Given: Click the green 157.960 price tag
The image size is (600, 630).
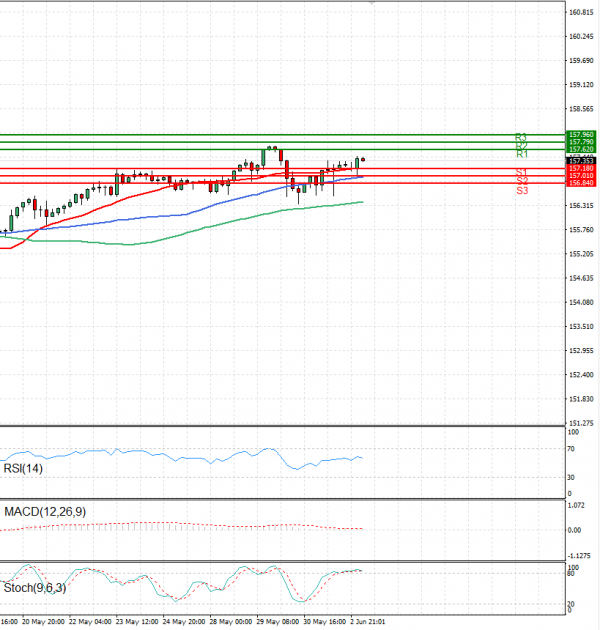Looking at the screenshot, I should point(581,135).
